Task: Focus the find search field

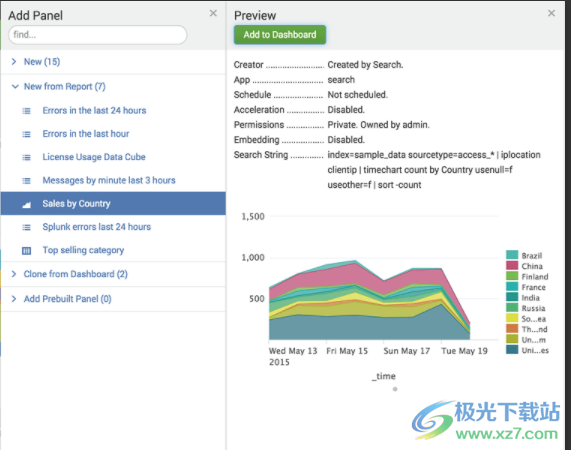Action: pyautogui.click(x=98, y=35)
